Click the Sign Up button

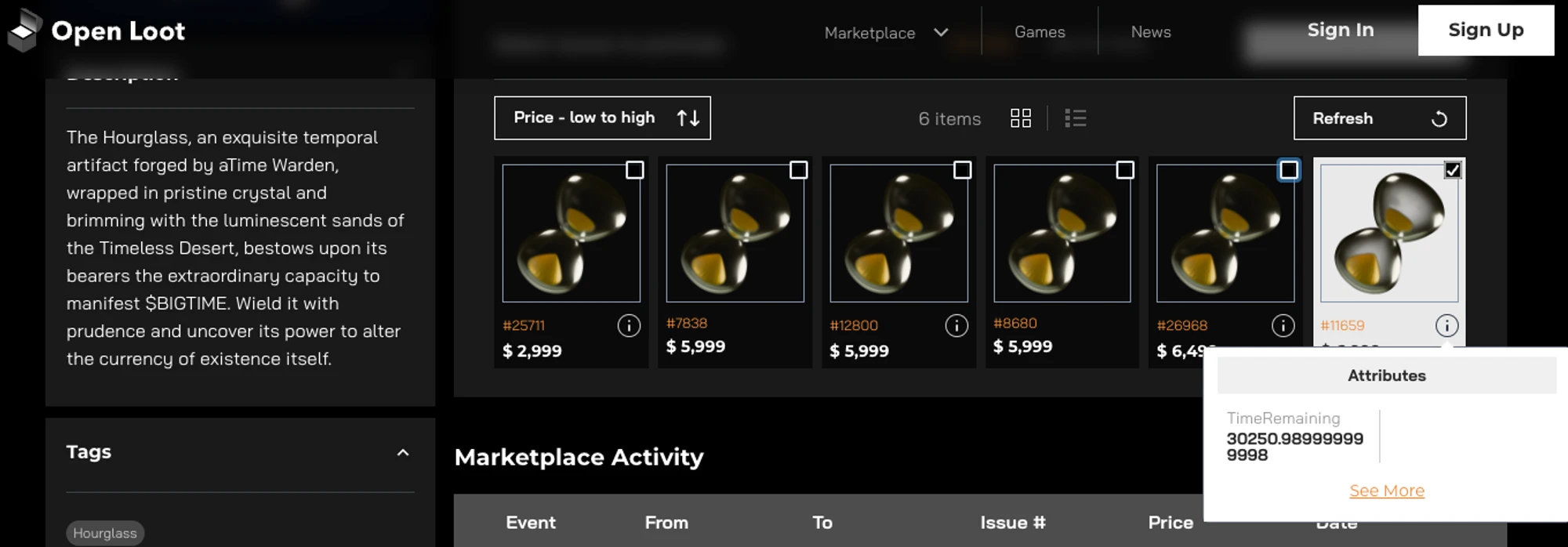point(1485,31)
